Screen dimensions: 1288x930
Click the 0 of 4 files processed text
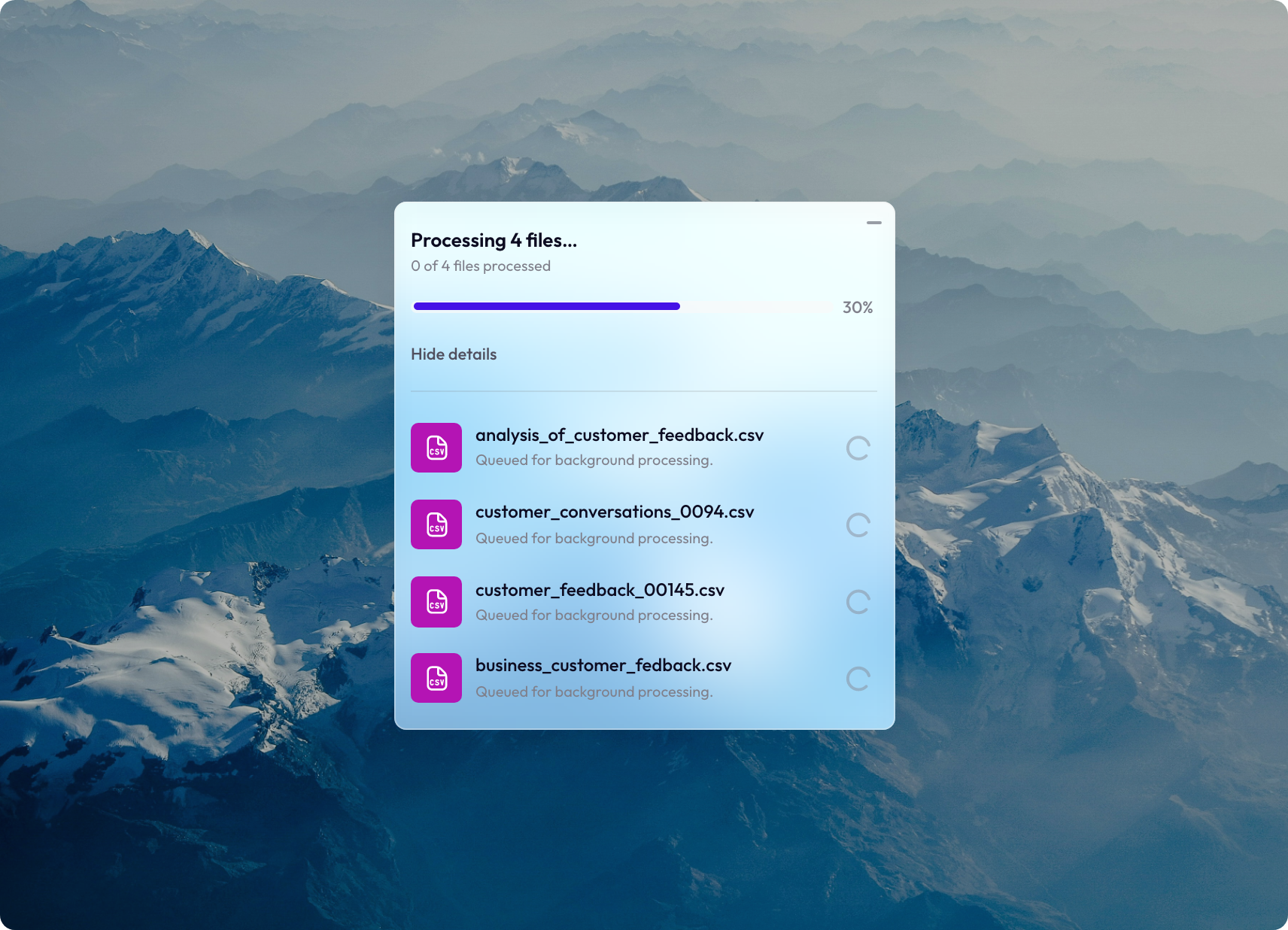pyautogui.click(x=481, y=266)
